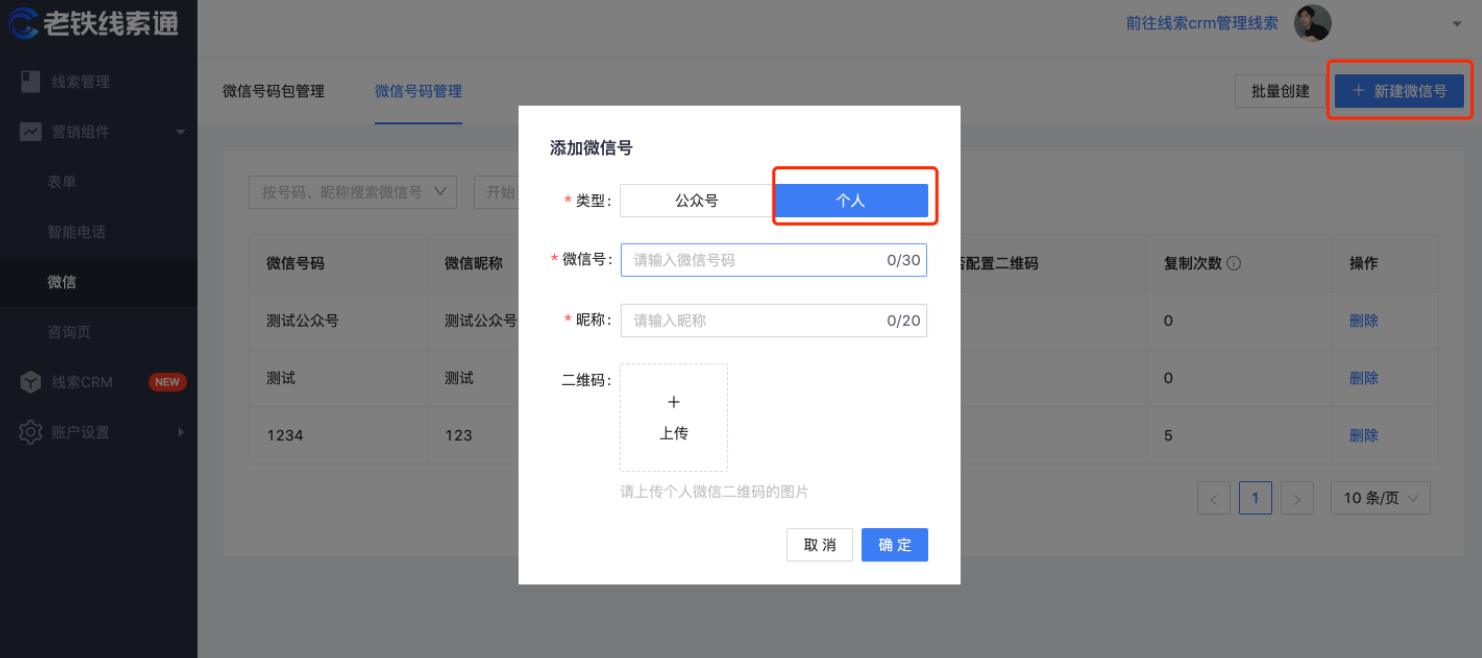Select the 公众号 type option
This screenshot has width=1482, height=658.
point(697,199)
